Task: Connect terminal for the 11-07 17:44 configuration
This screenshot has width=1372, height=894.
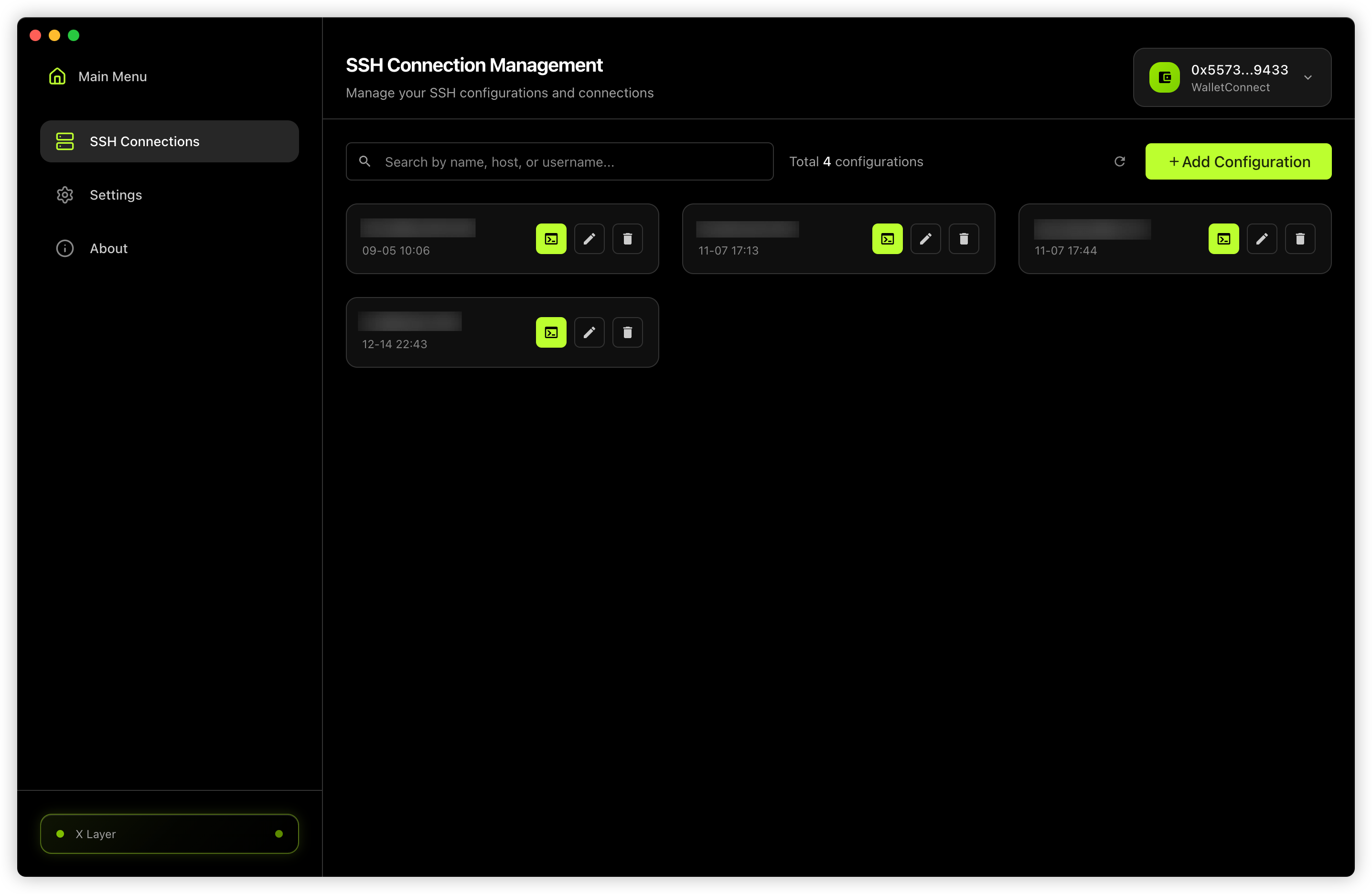Action: point(1222,239)
